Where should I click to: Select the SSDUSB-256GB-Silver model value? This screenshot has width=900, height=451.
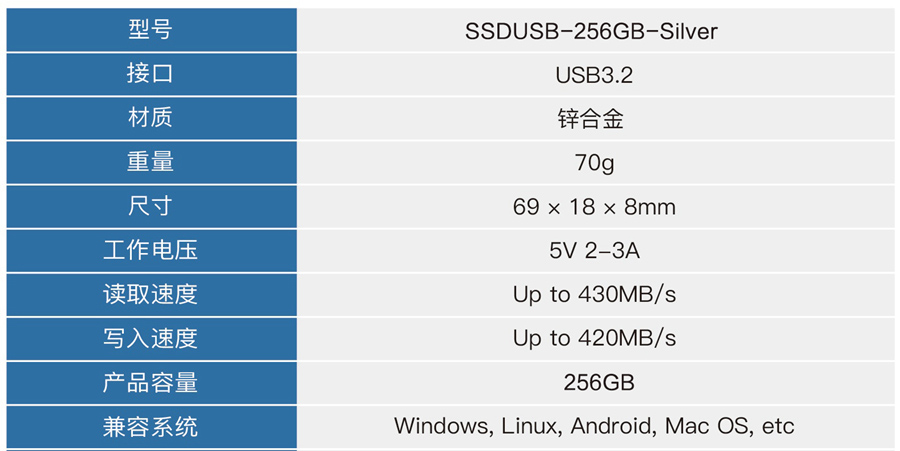point(591,31)
